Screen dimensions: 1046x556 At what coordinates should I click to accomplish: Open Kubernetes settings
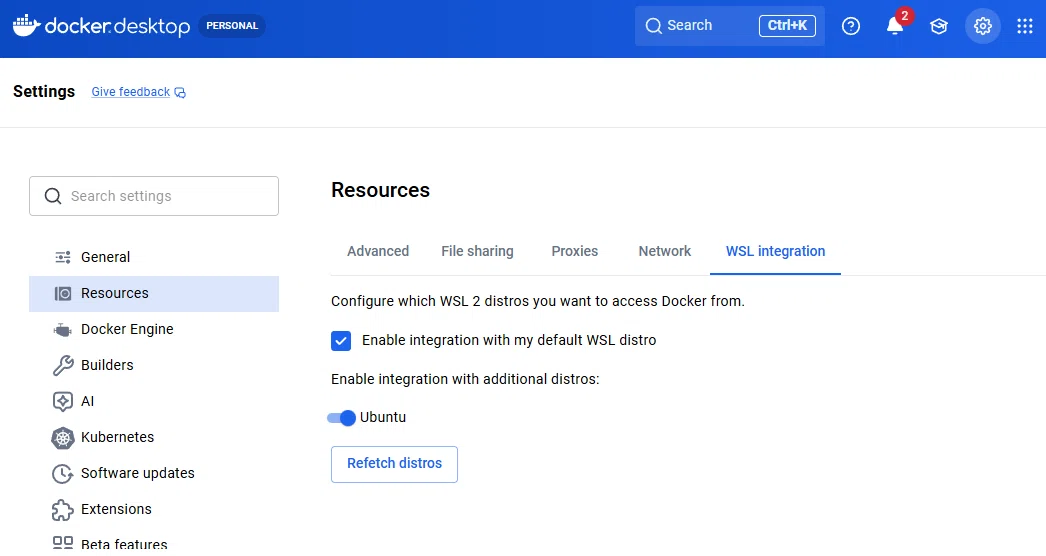(154, 437)
